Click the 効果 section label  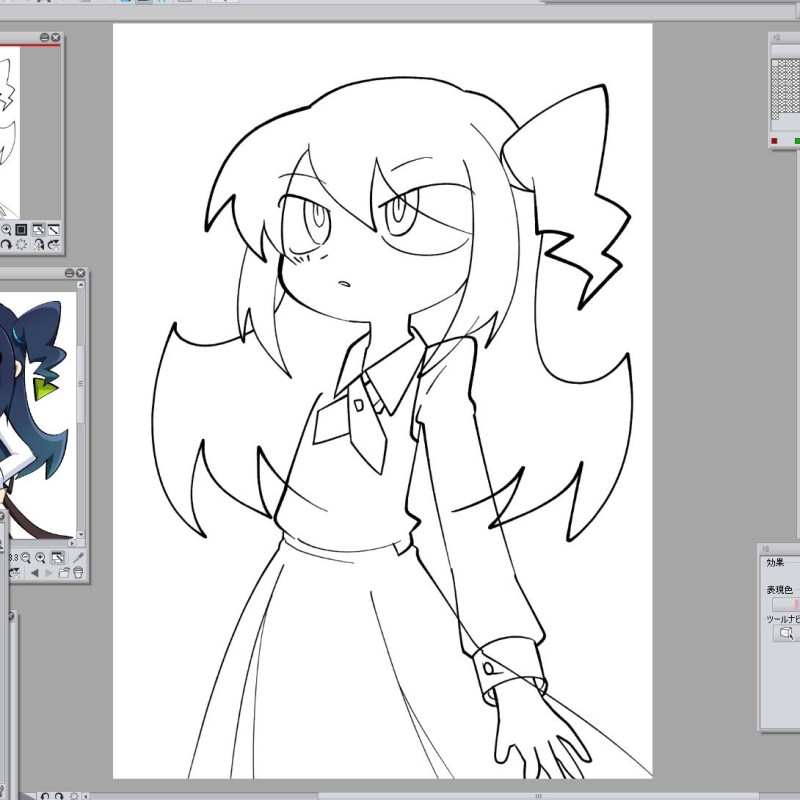[776, 562]
